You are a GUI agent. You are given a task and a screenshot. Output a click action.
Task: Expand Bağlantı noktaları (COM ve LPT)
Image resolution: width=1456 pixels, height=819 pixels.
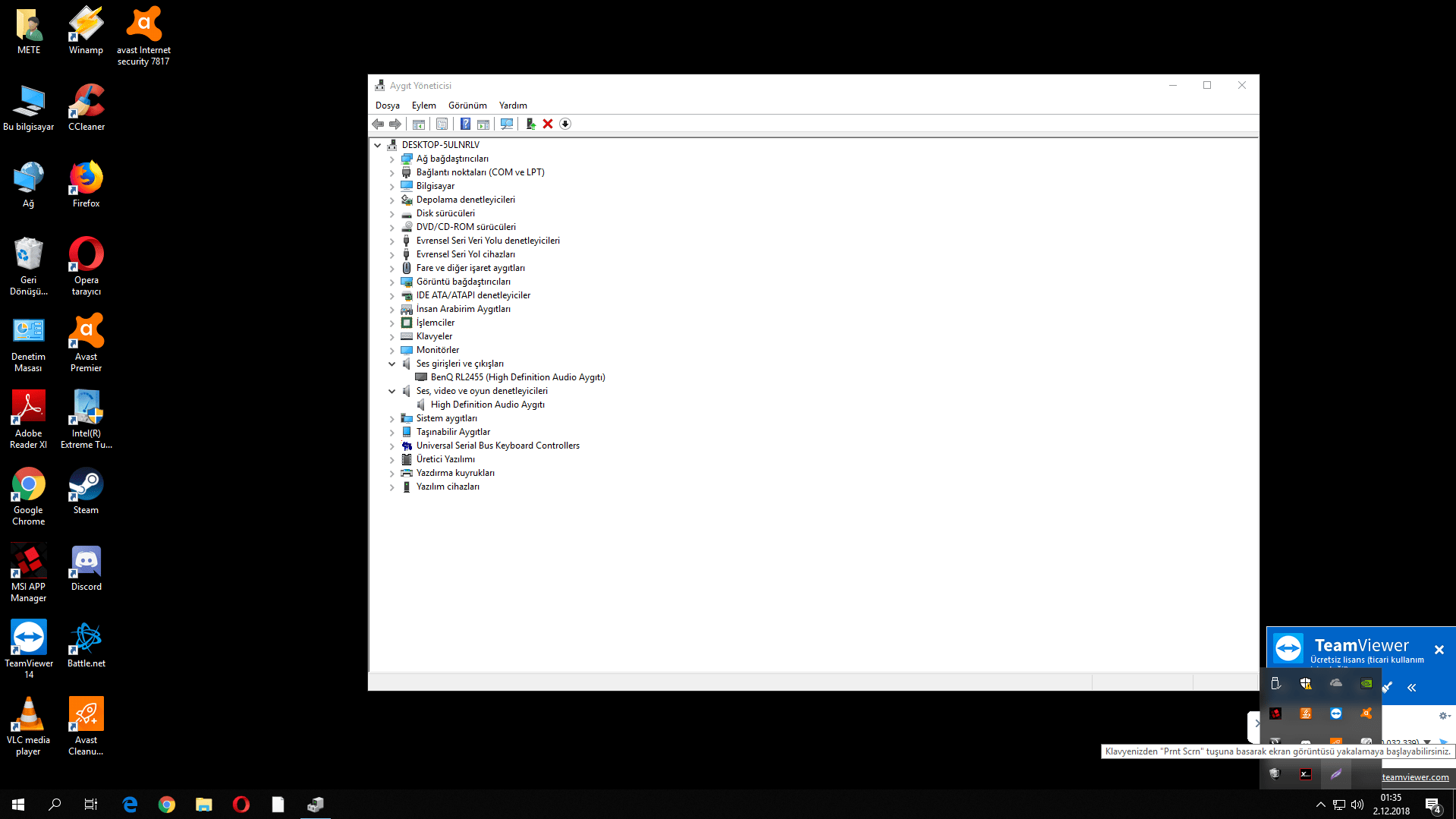click(392, 173)
